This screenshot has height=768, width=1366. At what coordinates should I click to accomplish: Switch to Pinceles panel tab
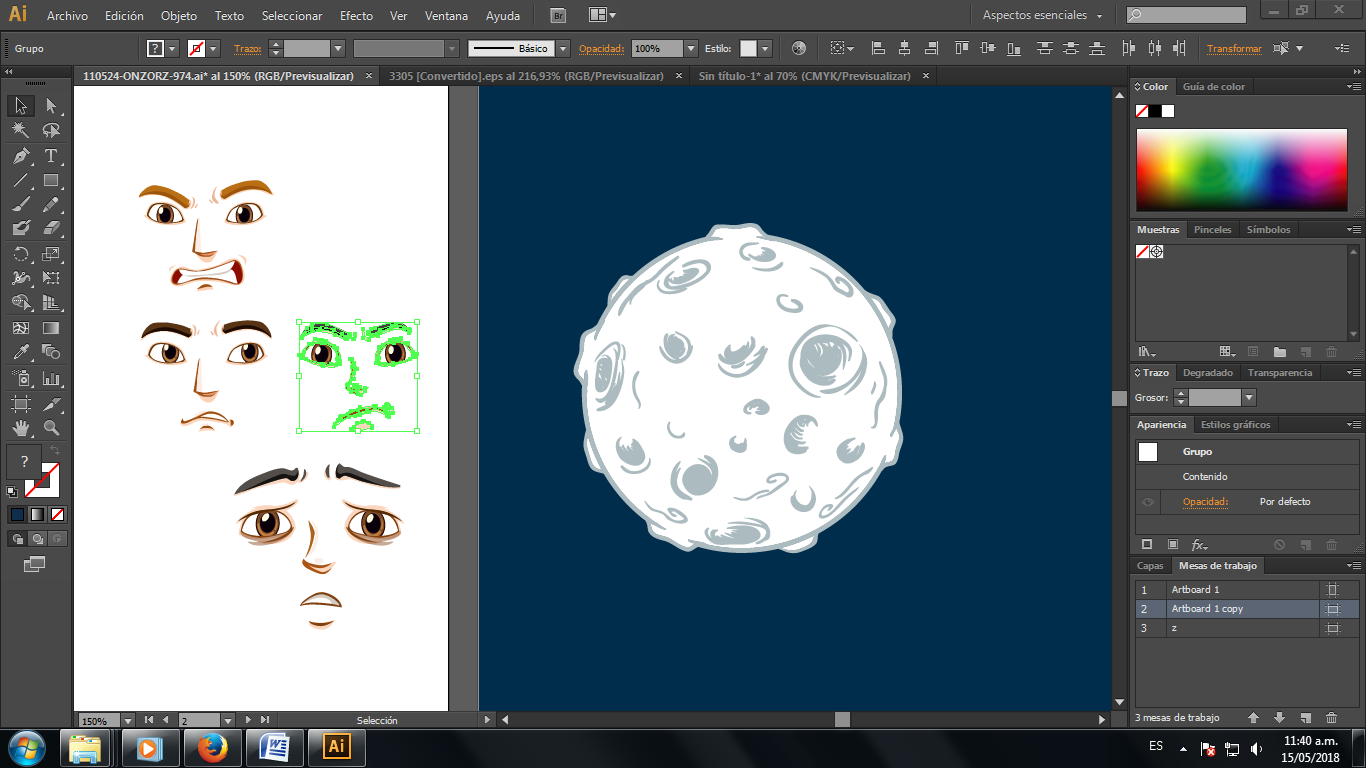tap(1212, 230)
